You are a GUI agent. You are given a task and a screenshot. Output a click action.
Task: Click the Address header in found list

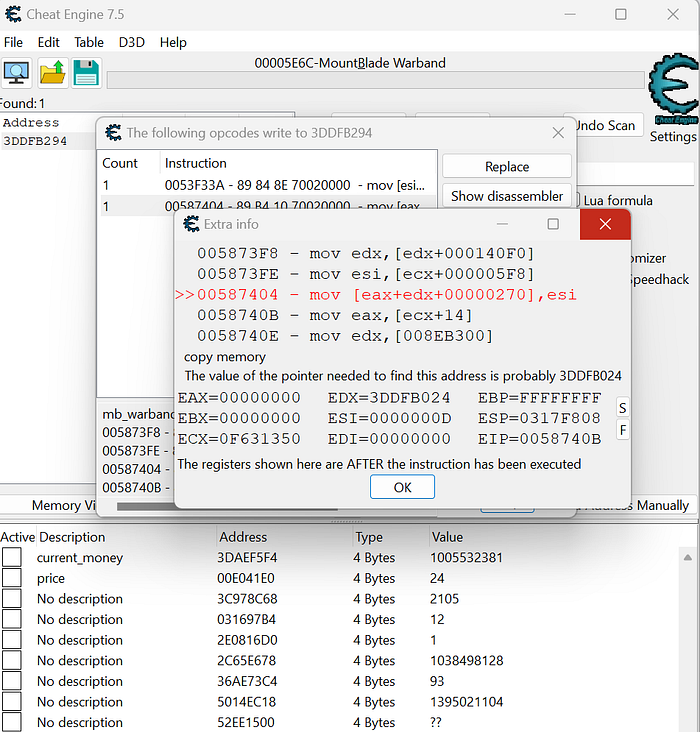[x=31, y=123]
